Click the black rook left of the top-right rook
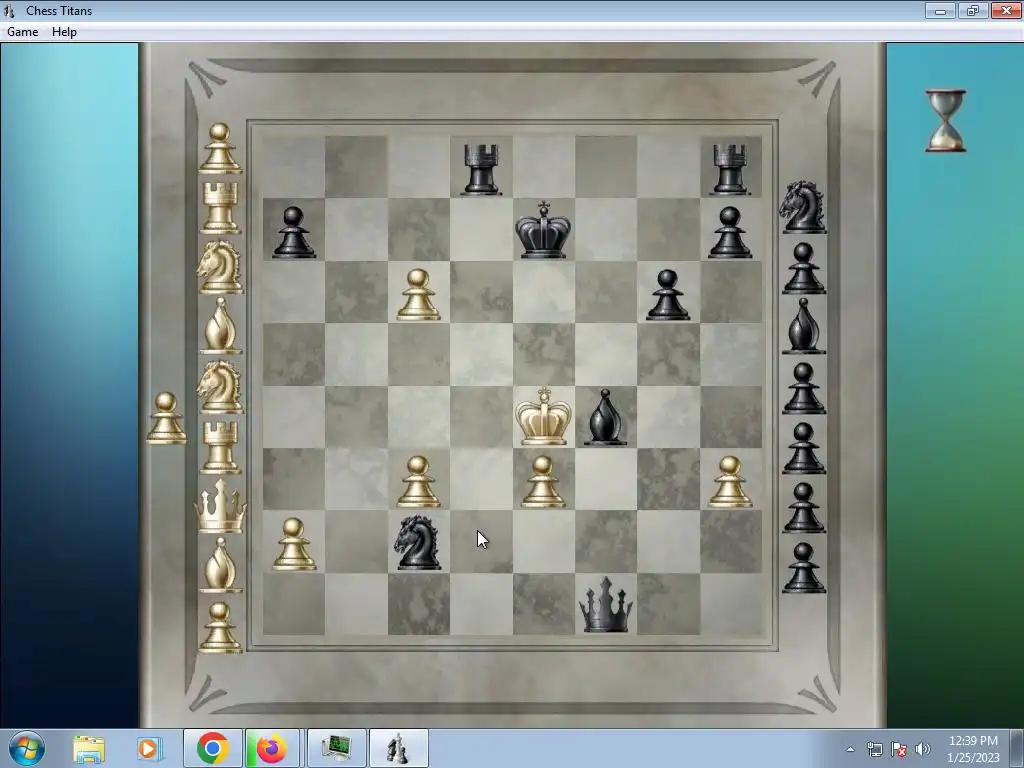This screenshot has height=768, width=1024. coord(481,169)
